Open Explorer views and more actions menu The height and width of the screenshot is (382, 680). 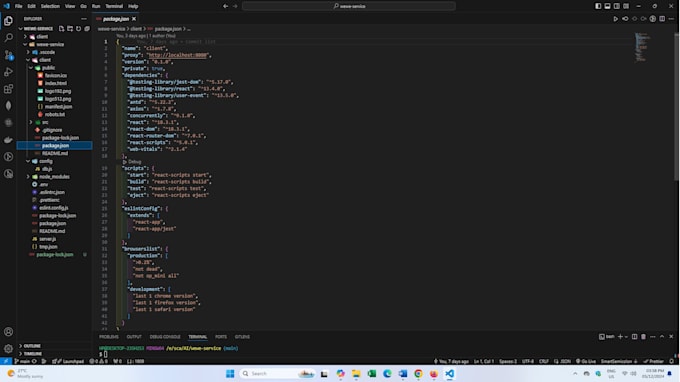tap(84, 19)
